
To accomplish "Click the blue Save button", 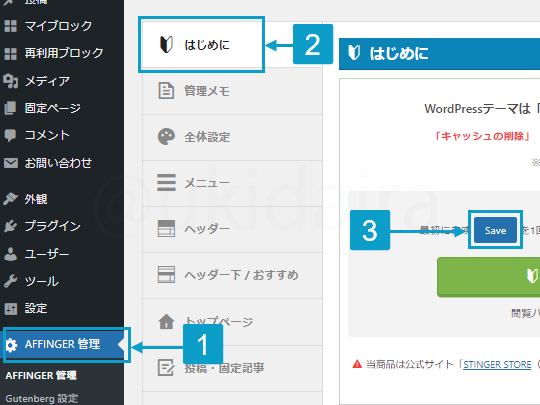I will click(495, 230).
